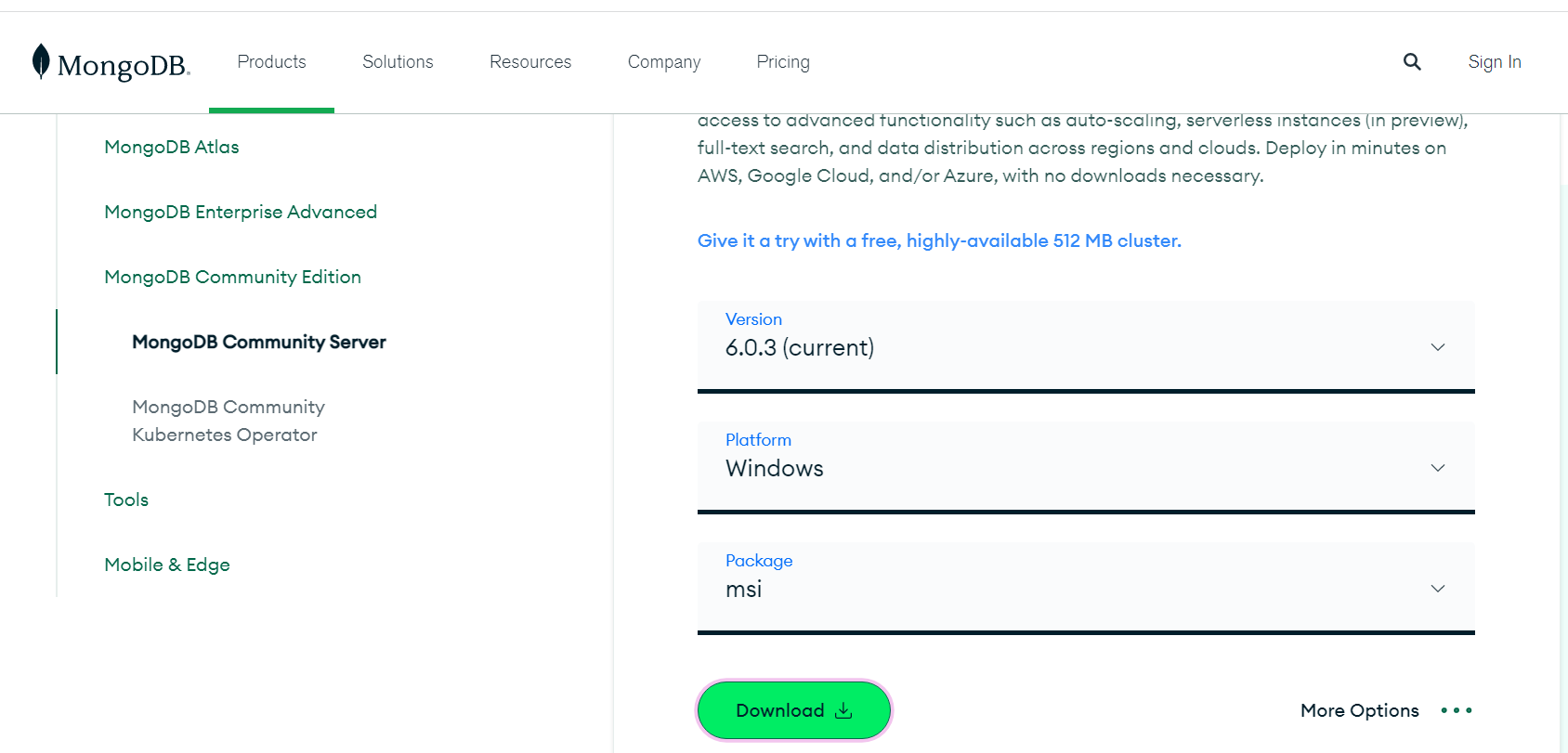Viewport: 1568px width, 753px height.
Task: Select Tools in the sidebar
Action: [126, 500]
